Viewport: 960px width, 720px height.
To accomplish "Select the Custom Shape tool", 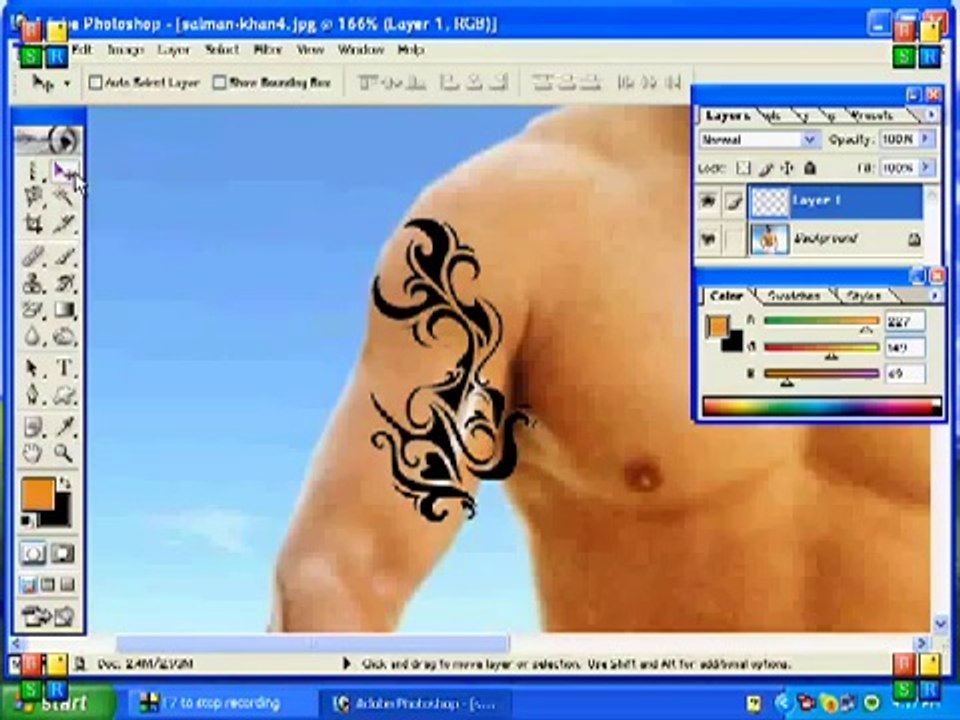I will pyautogui.click(x=64, y=395).
